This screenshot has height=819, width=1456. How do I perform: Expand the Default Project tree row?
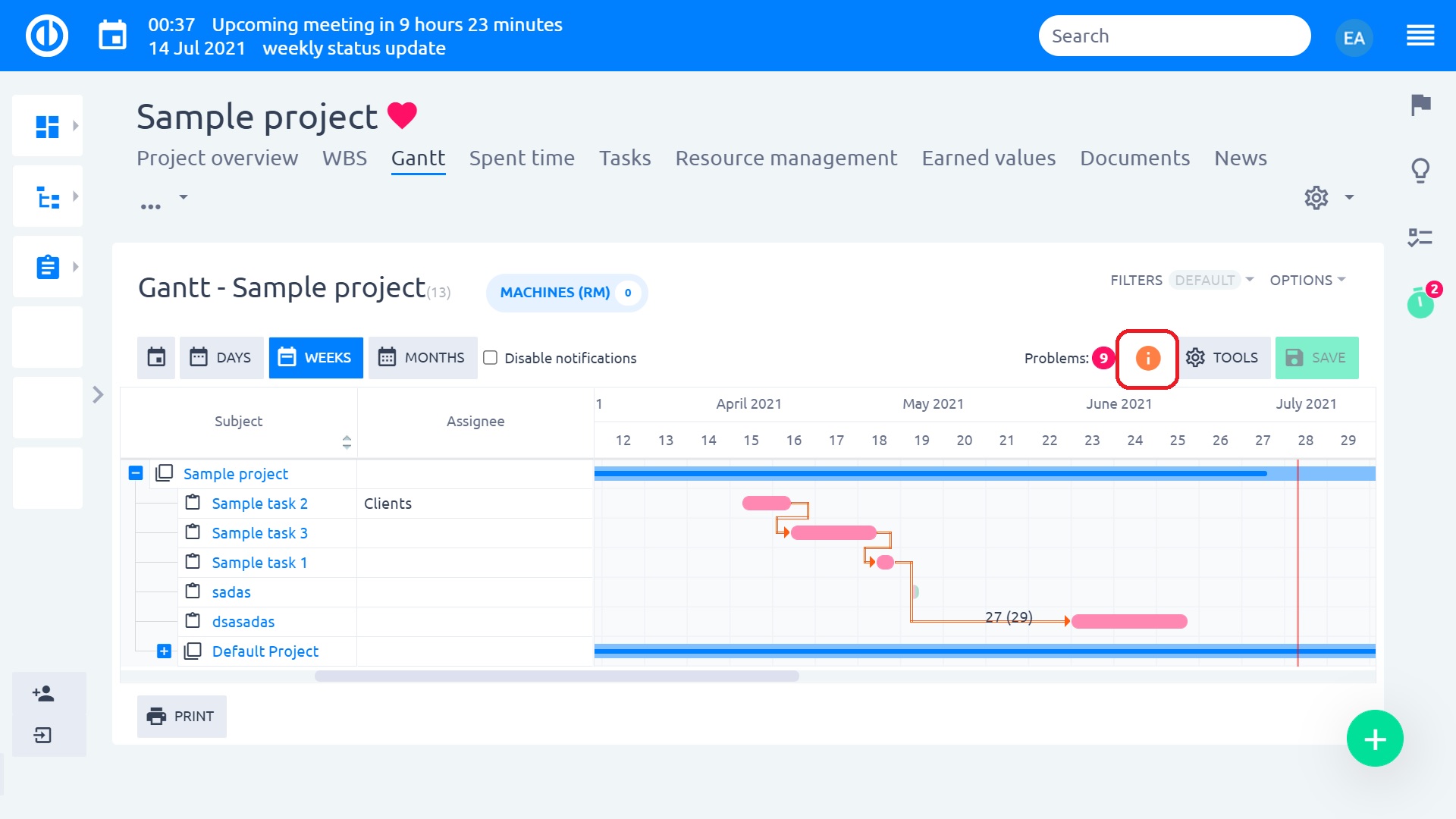pyautogui.click(x=164, y=651)
